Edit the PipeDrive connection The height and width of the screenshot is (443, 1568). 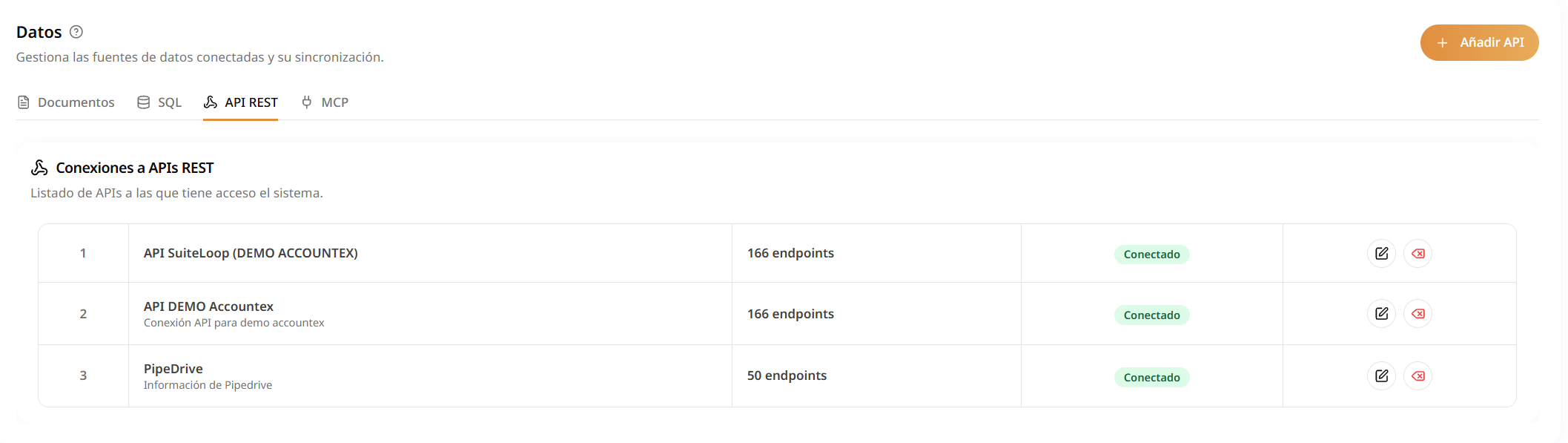click(1381, 376)
